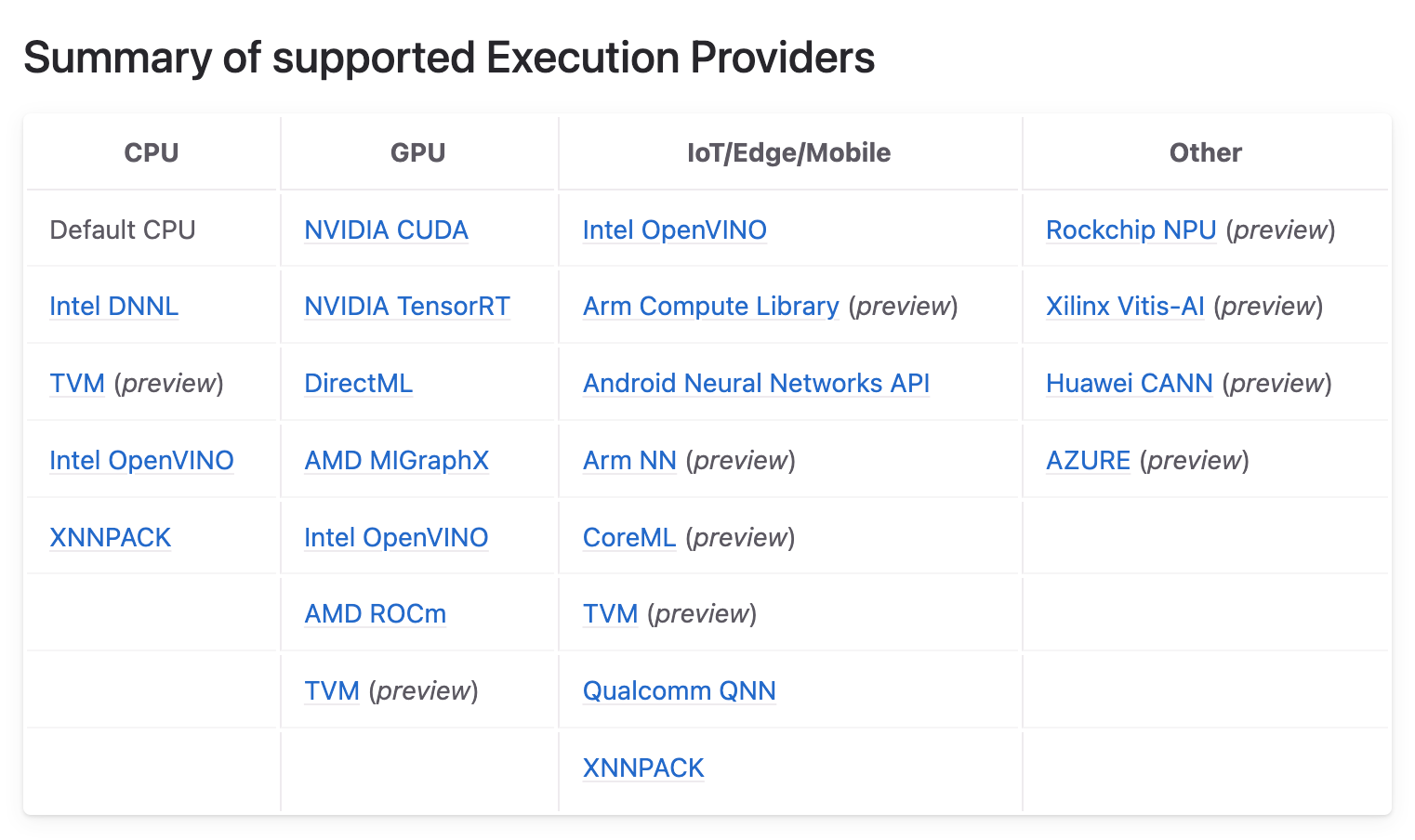This screenshot has width=1415, height=840.
Task: Open the Qualcomm QNN link
Action: [x=679, y=691]
